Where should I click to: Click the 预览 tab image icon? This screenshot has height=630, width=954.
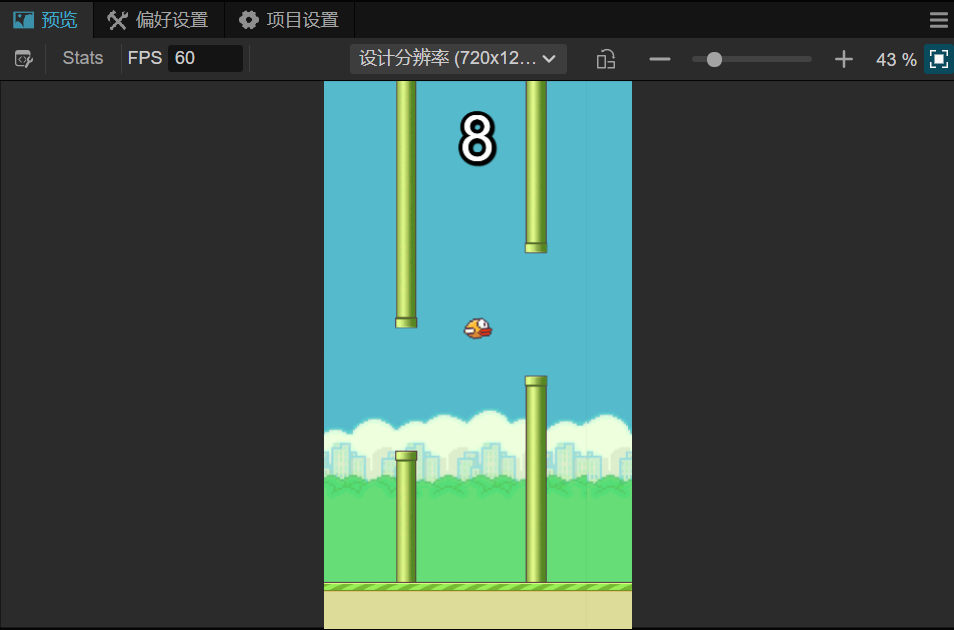click(24, 20)
